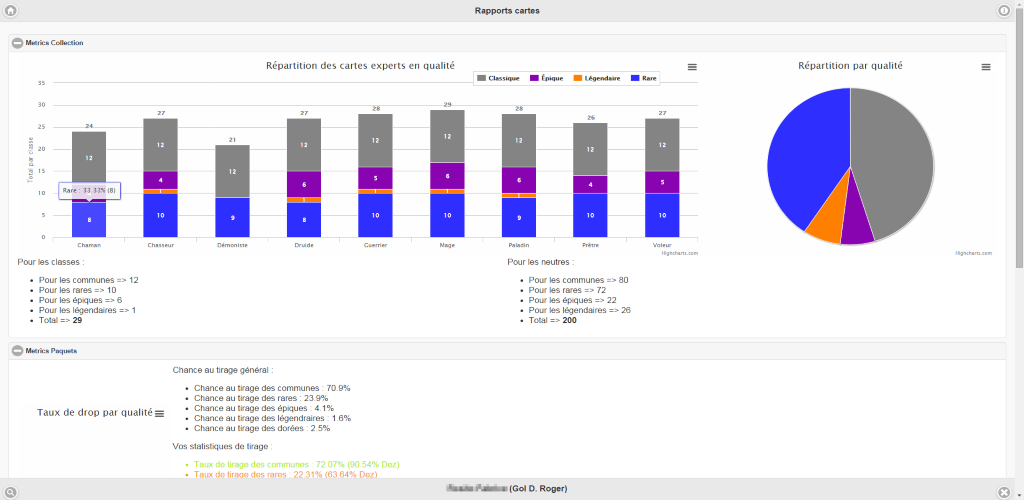Viewport: 1024px width, 500px height.
Task: Click 'Pour les communes => 12' line
Action: (x=89, y=280)
